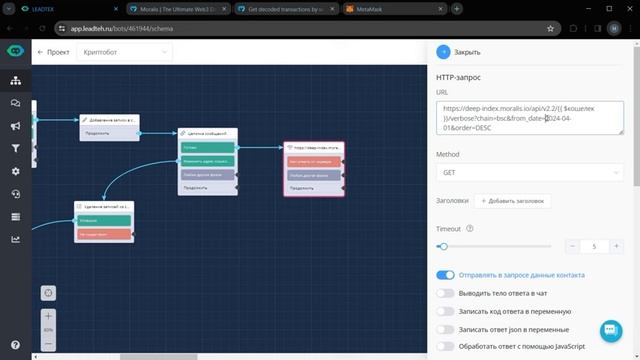Enable Записать код ответа в переменную
The width and height of the screenshot is (640, 360).
[x=445, y=311]
